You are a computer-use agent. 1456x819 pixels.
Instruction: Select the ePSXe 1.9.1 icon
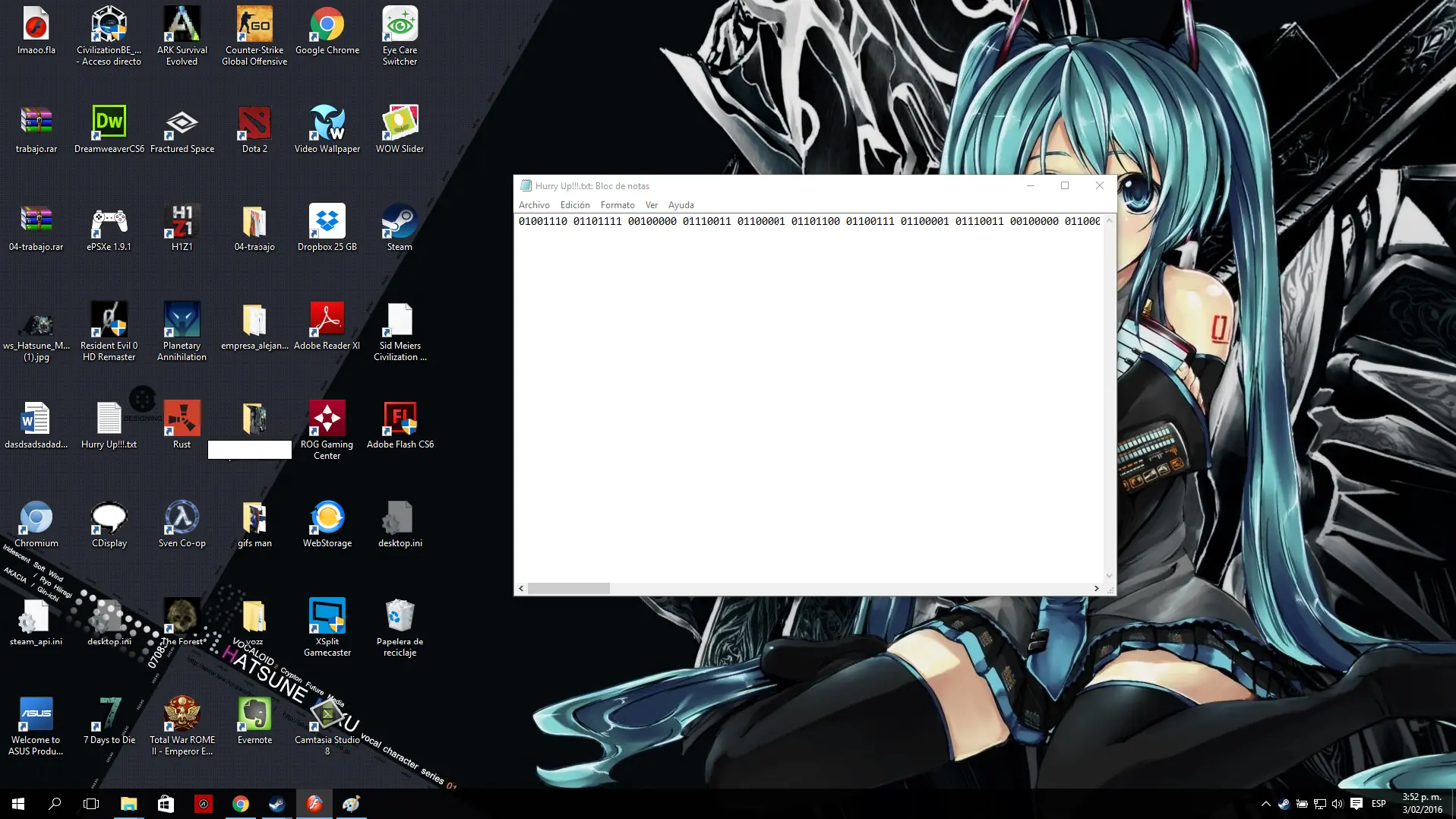coord(109,228)
